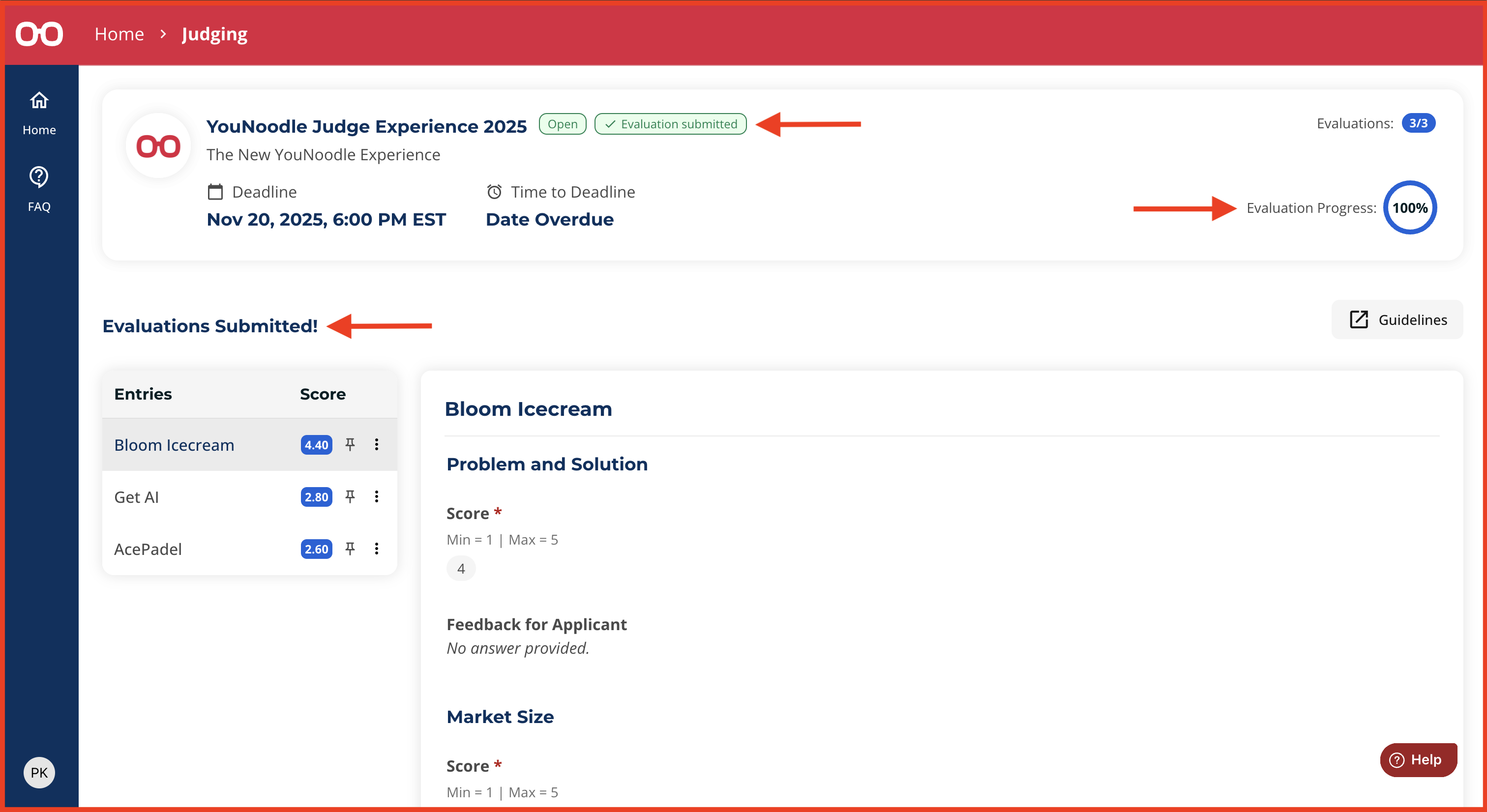1487x812 pixels.
Task: Open Home from the left sidebar
Action: [39, 113]
